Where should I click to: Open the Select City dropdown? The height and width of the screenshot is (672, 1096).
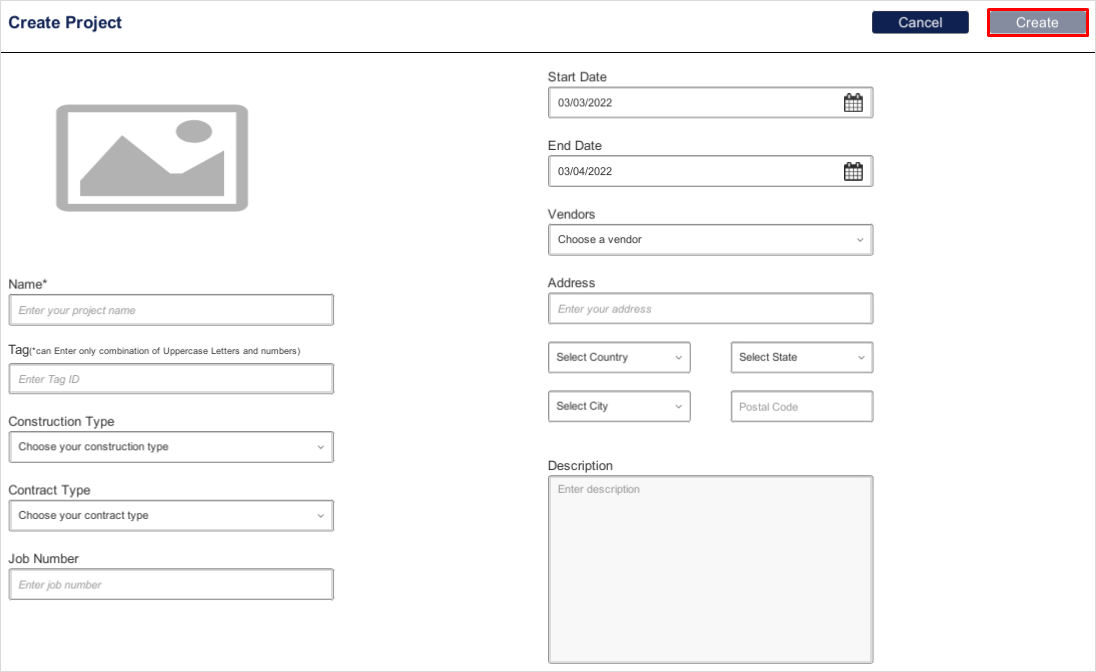tap(619, 406)
